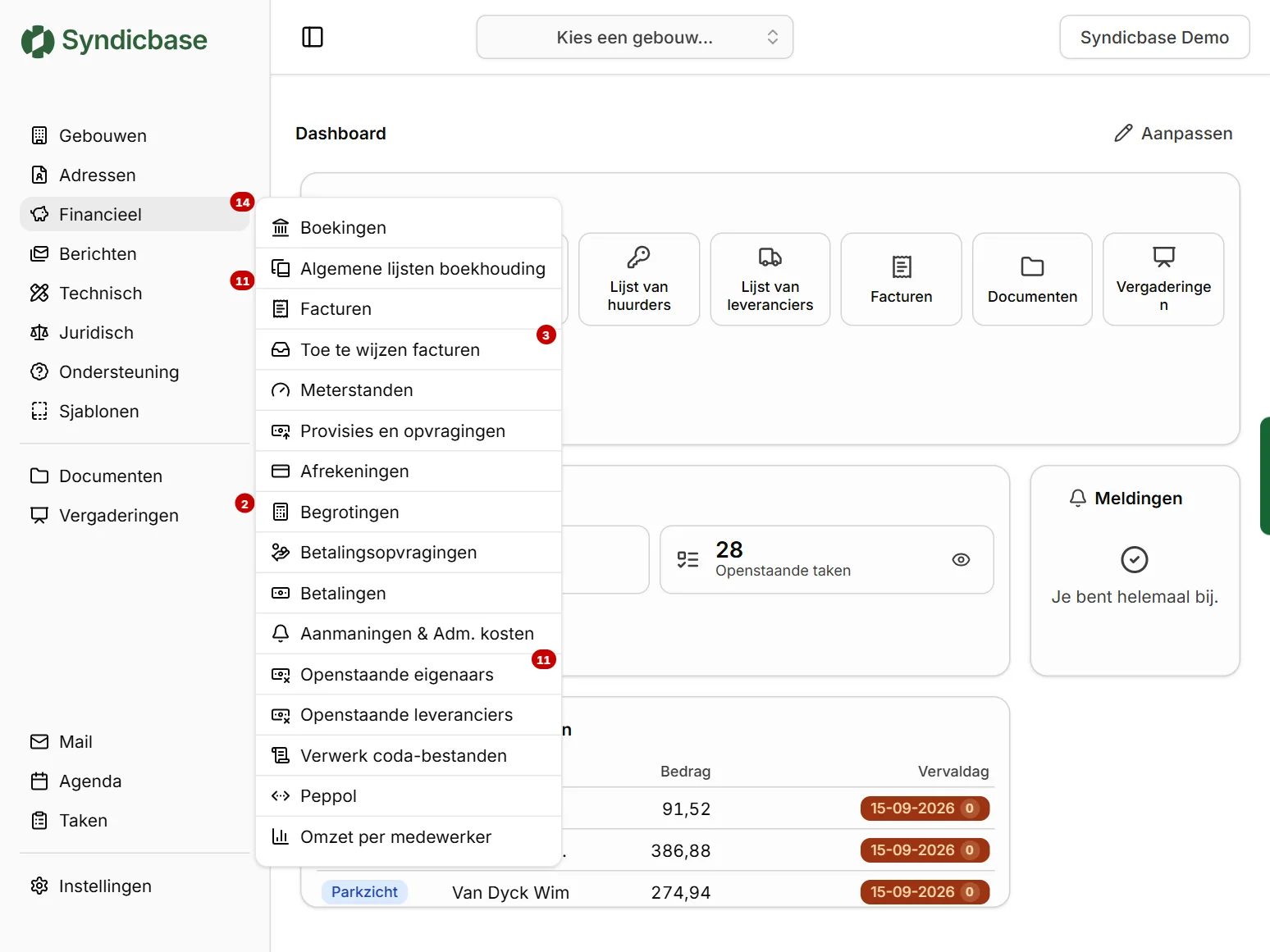Open Gebouwen in the sidebar
The image size is (1270, 952).
pyautogui.click(x=135, y=135)
